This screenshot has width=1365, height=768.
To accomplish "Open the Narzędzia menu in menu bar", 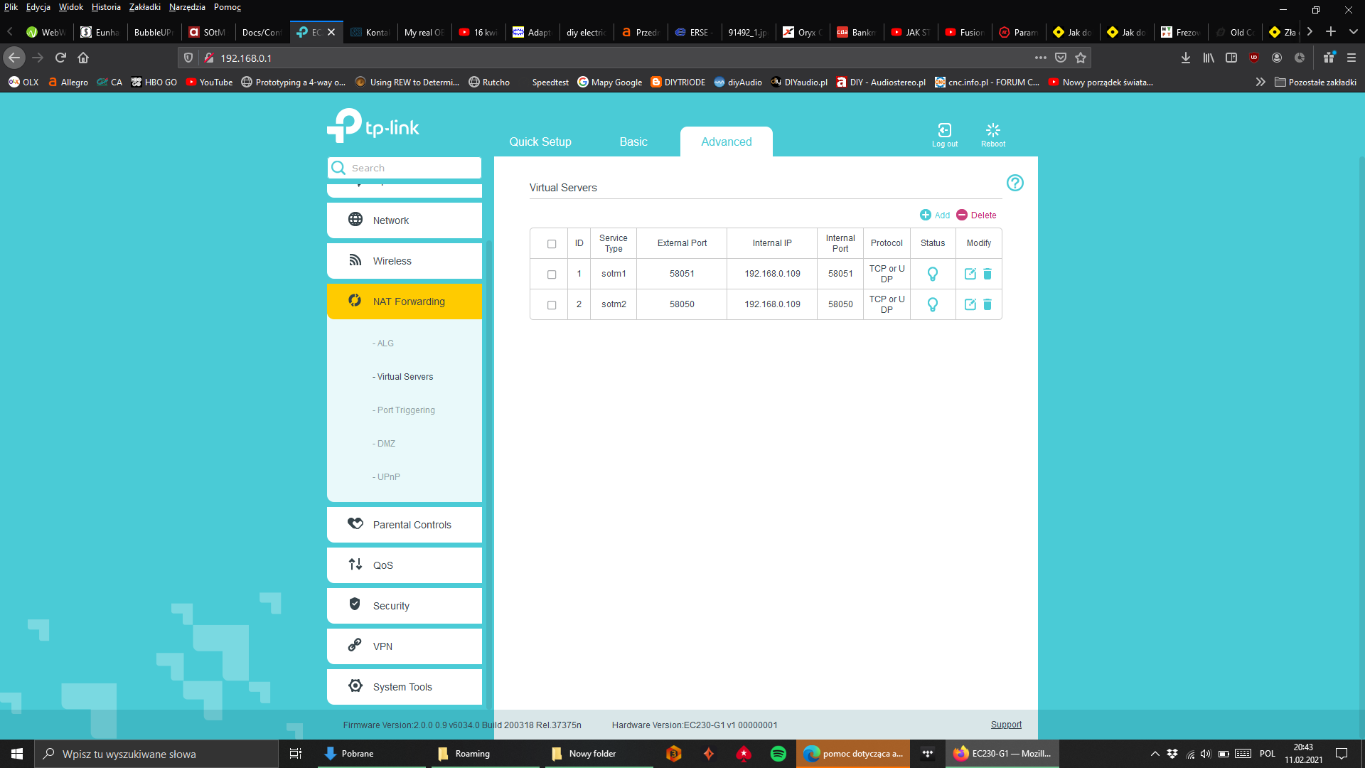I will [x=187, y=7].
